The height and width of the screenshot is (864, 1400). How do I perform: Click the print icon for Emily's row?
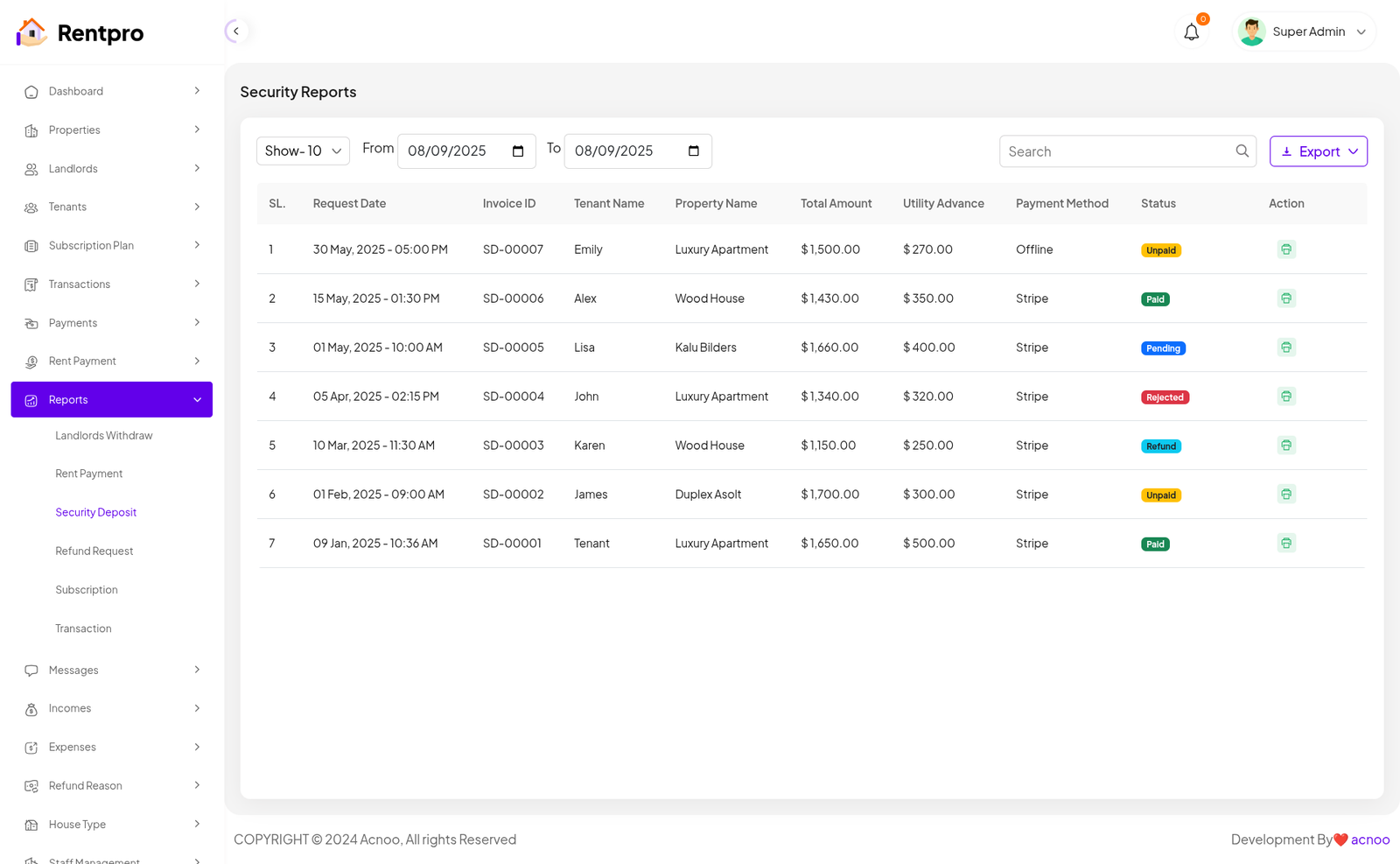click(1285, 249)
